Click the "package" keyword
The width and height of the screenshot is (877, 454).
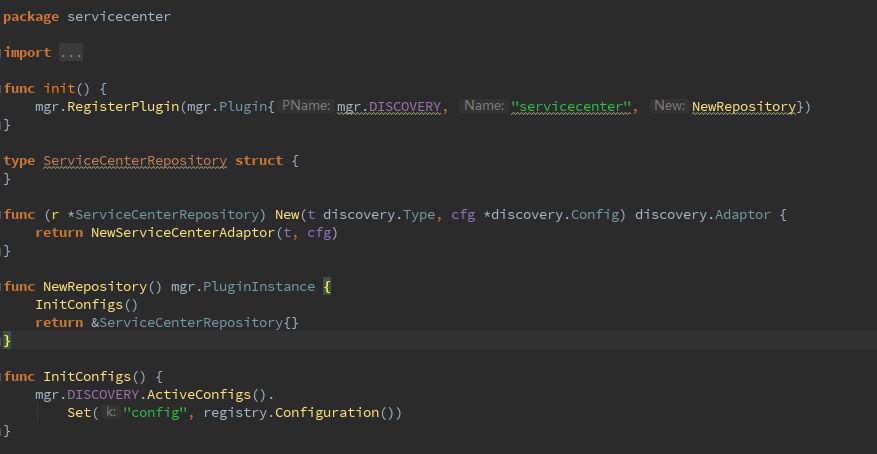31,17
